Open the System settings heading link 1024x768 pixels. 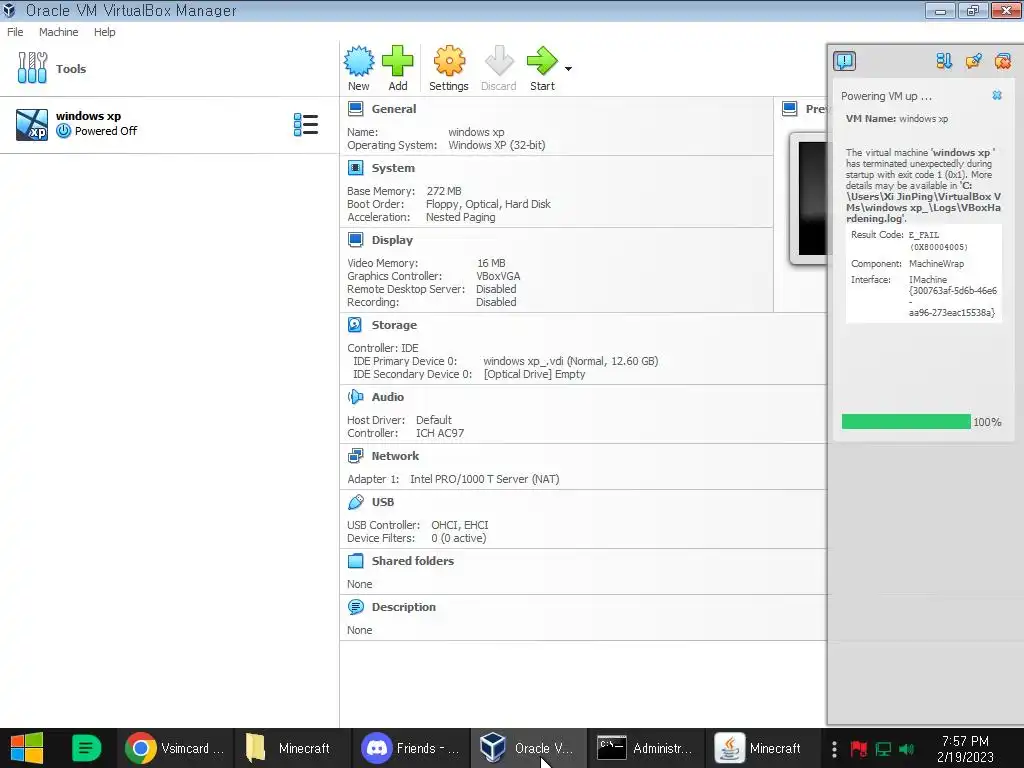[393, 168]
